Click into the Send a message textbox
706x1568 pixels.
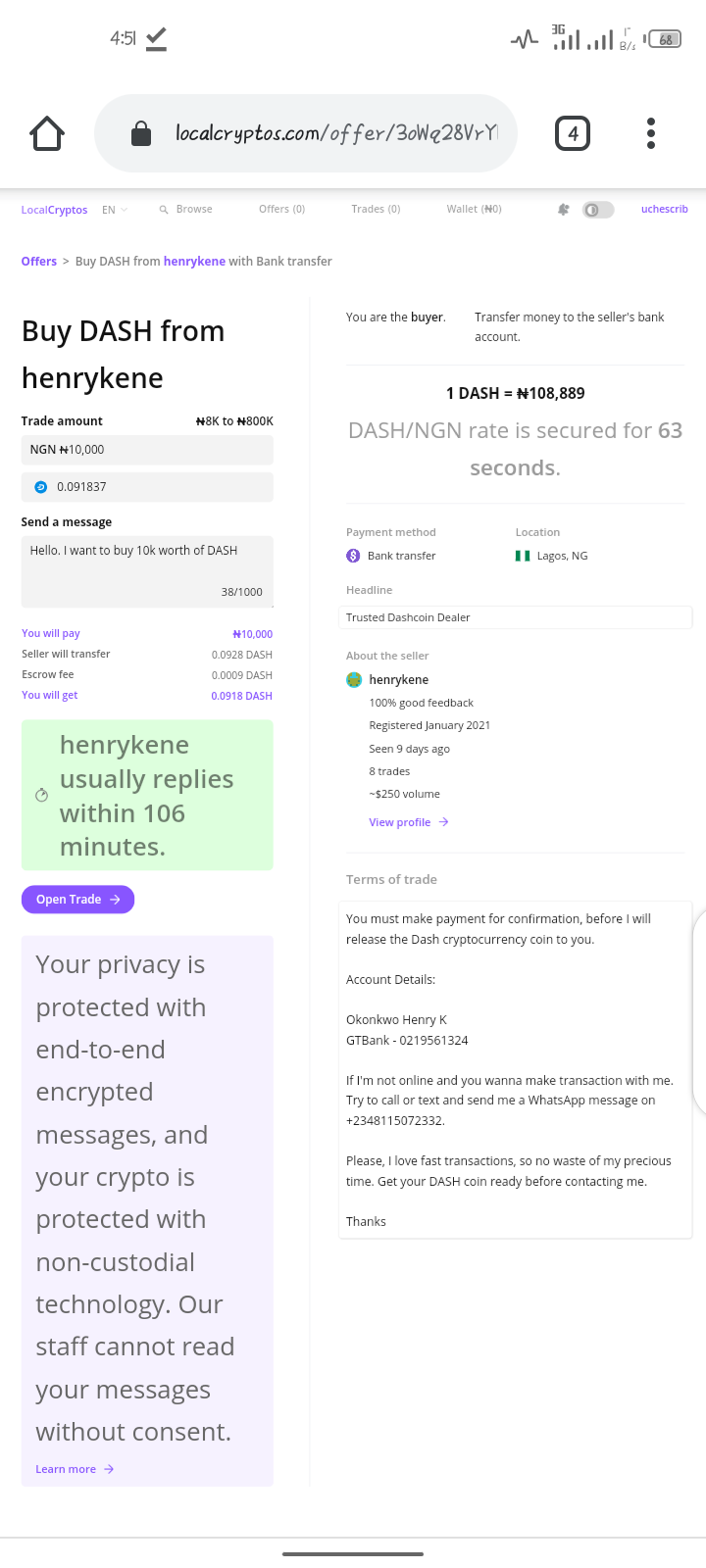[147, 571]
